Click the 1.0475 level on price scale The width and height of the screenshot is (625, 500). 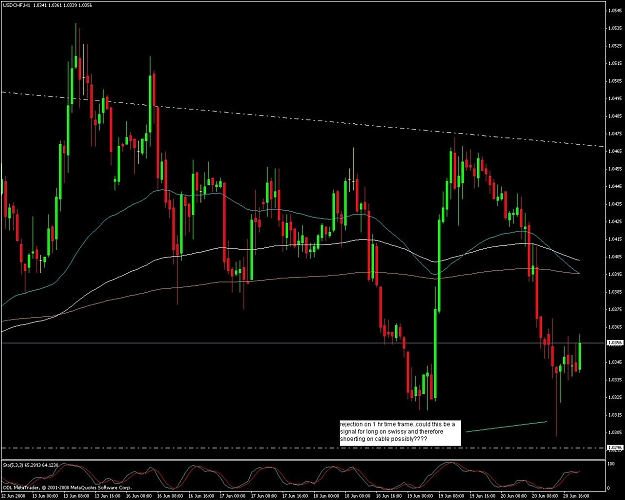tap(614, 134)
